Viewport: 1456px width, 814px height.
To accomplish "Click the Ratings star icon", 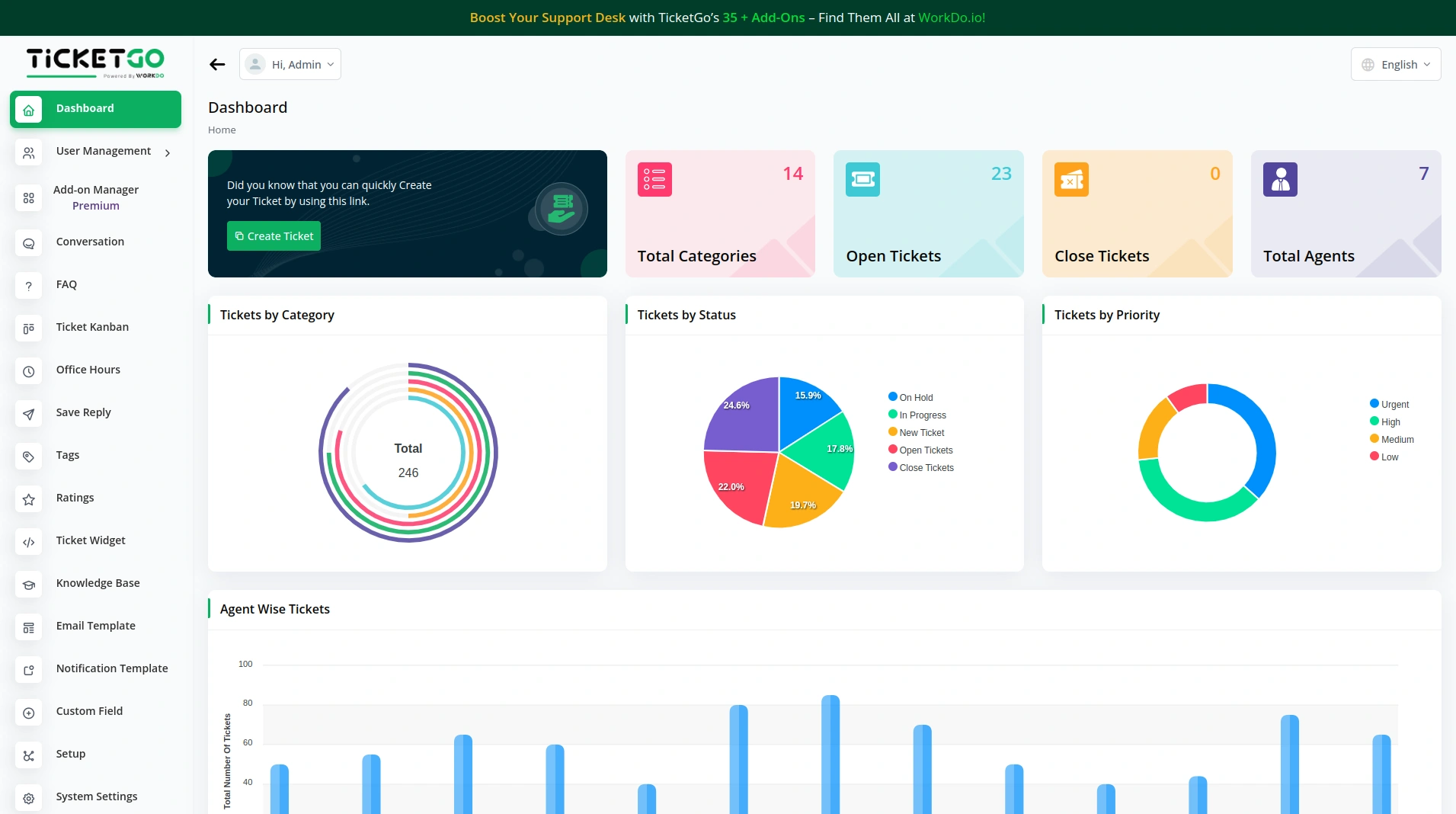I will (28, 499).
